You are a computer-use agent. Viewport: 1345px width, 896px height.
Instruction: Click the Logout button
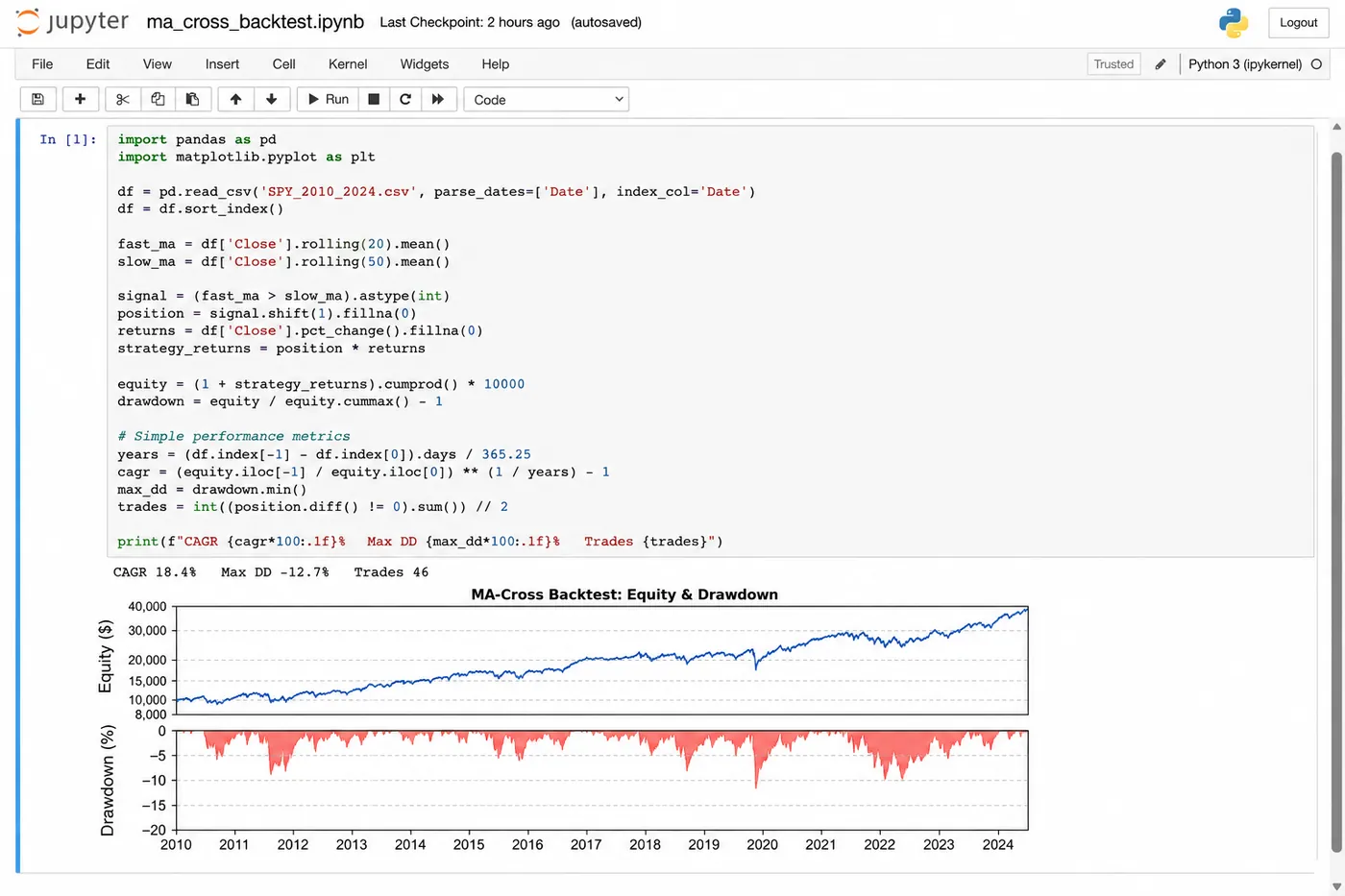click(1298, 22)
